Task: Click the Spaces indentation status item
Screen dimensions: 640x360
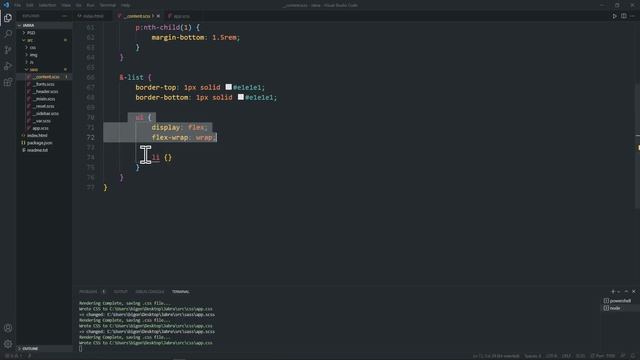Action: tap(533, 356)
